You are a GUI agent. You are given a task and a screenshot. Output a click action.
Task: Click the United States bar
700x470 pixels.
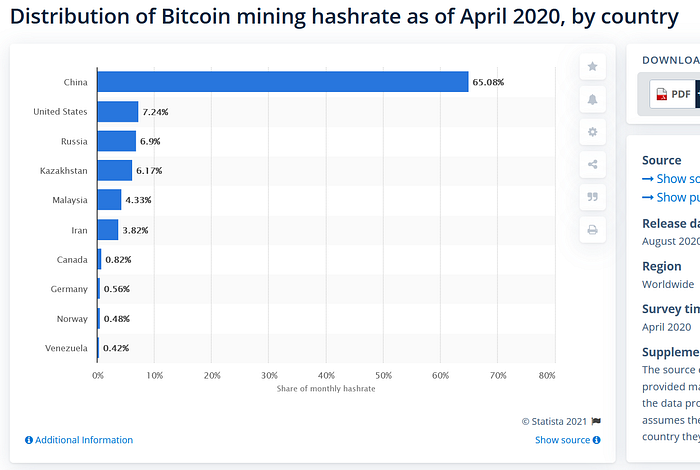(118, 112)
